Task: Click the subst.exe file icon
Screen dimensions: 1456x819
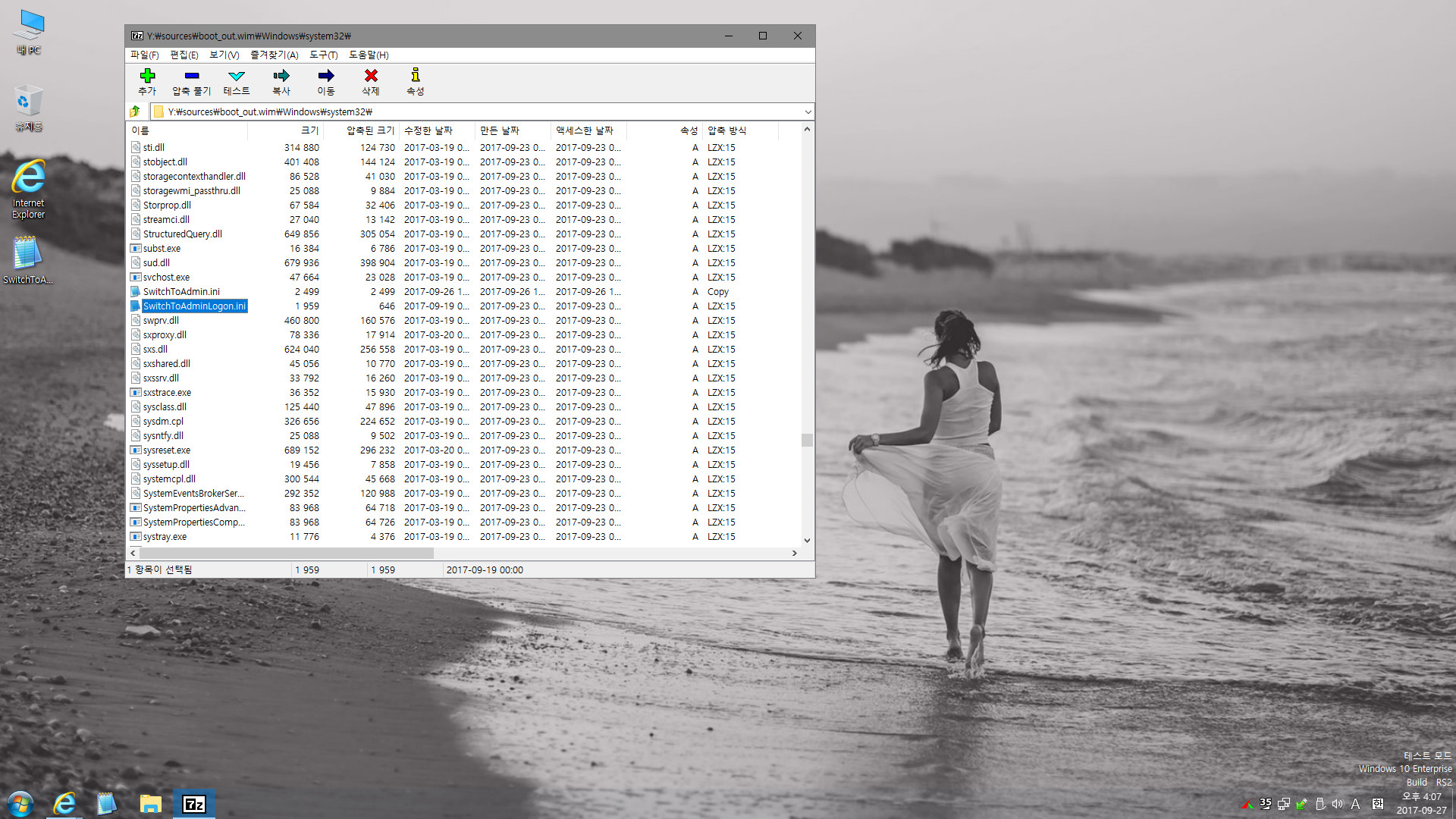Action: pyautogui.click(x=136, y=249)
